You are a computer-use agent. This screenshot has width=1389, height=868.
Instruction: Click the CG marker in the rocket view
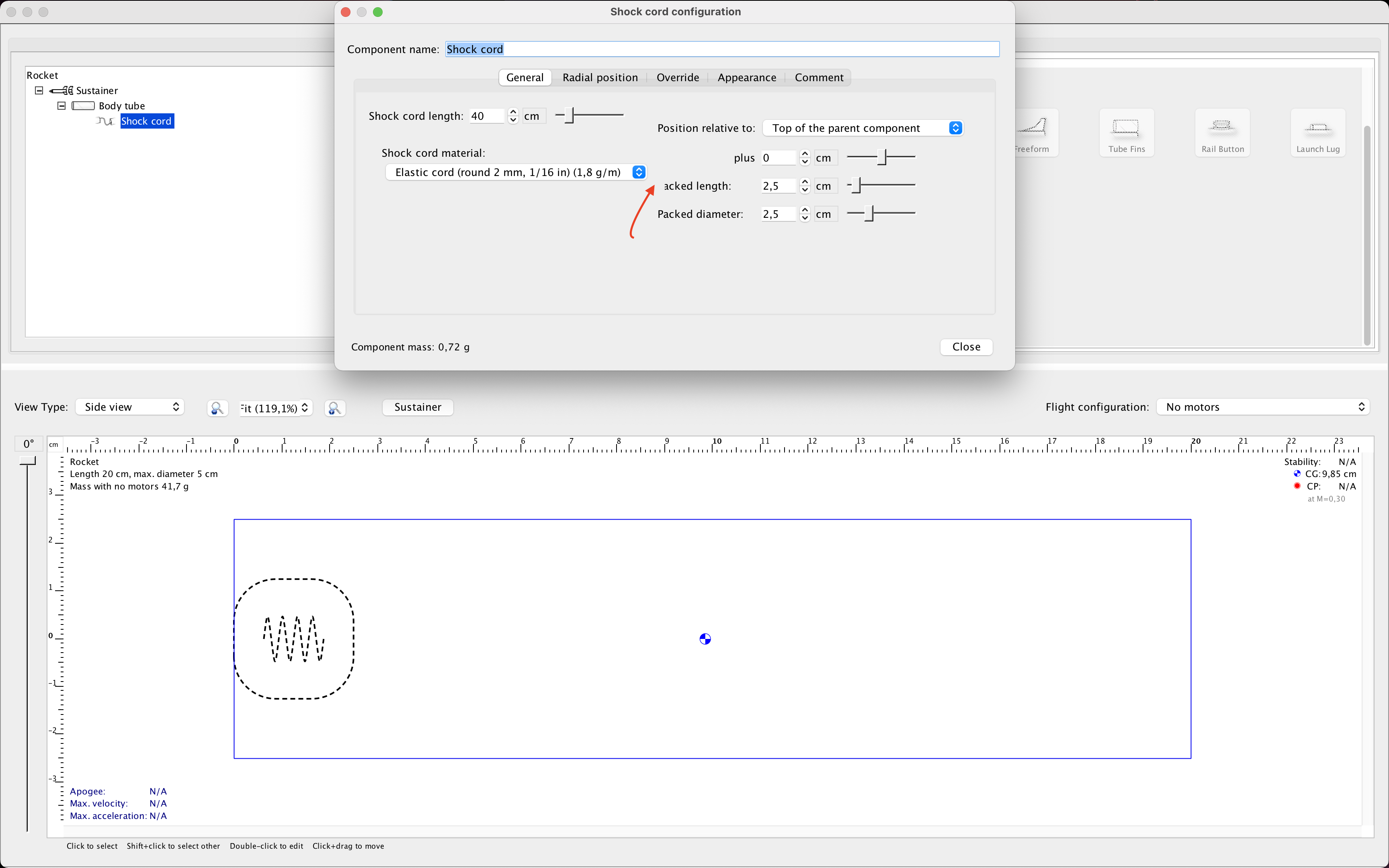coord(705,639)
